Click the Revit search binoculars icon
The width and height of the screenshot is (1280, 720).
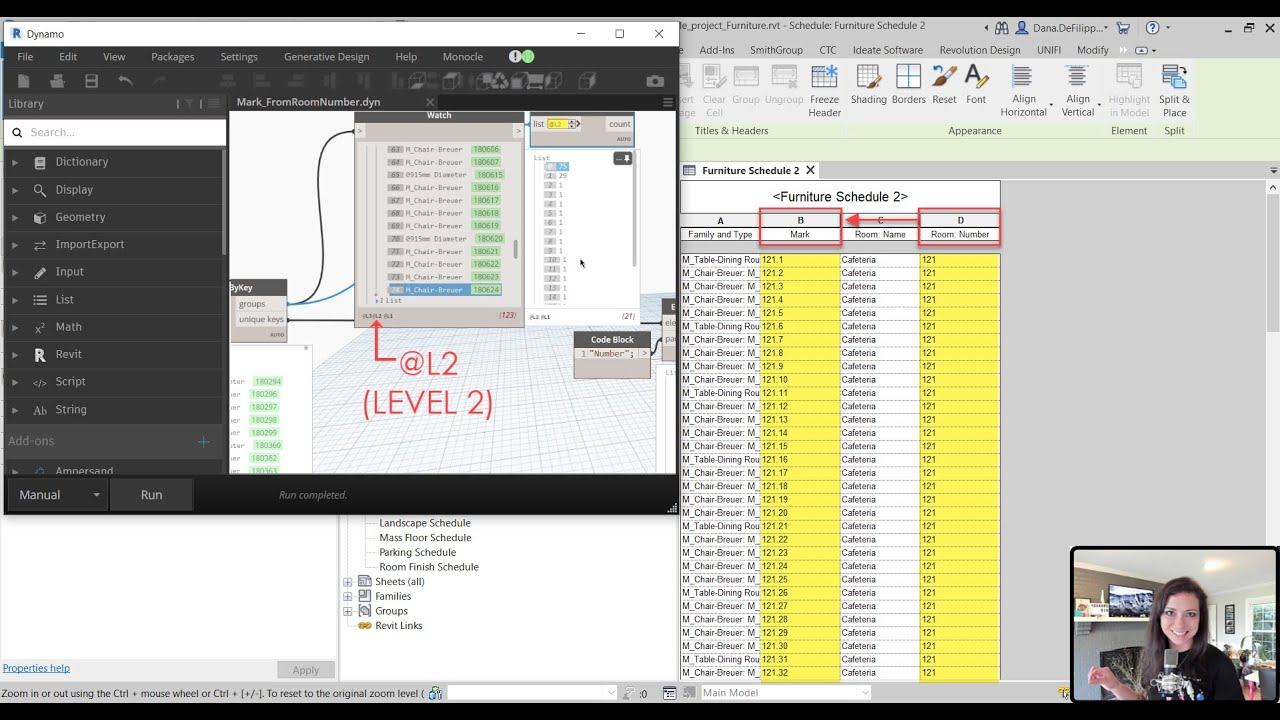pyautogui.click(x=1002, y=28)
